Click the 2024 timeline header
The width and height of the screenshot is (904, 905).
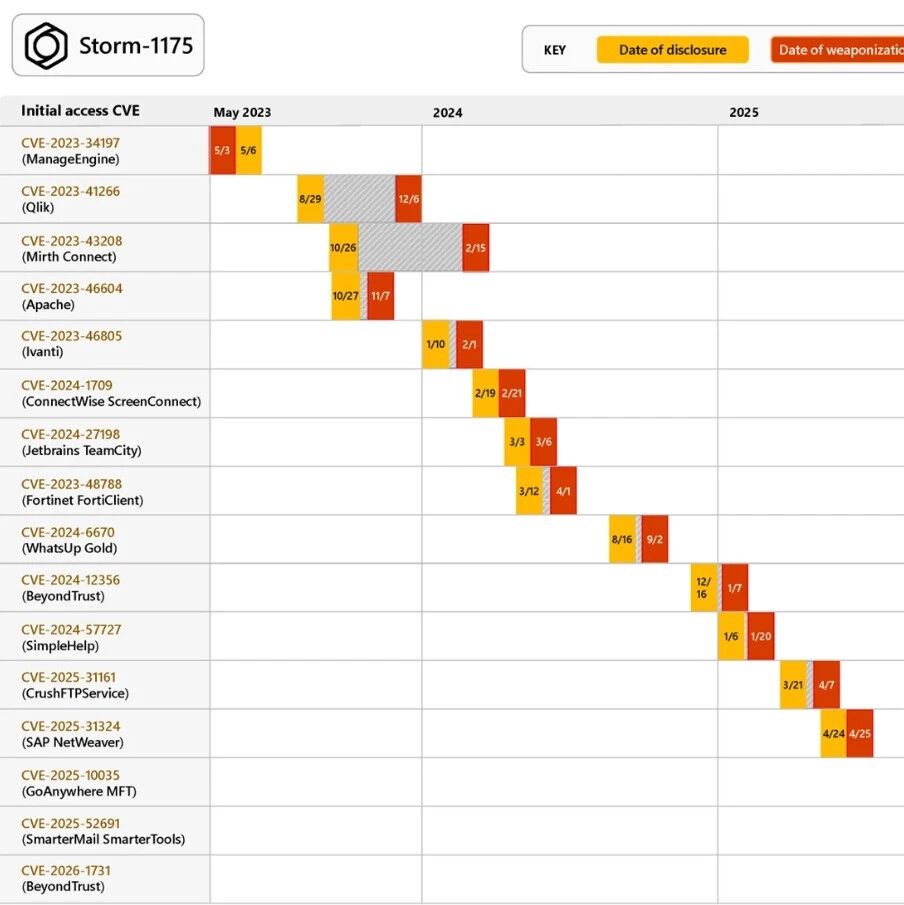click(447, 113)
